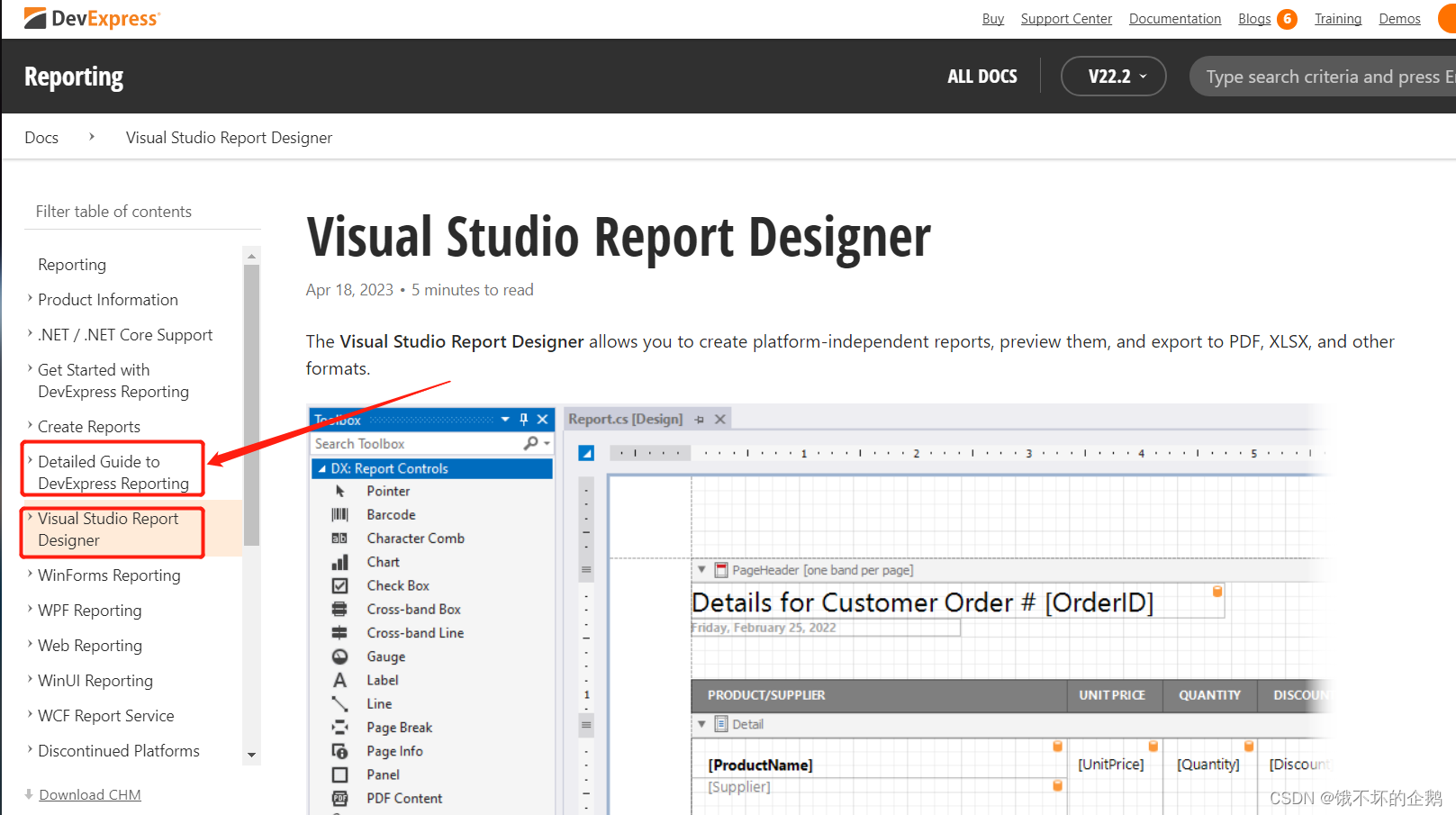Viewport: 1456px width, 815px height.
Task: Open Get Started with DevExpress Reporting
Action: click(113, 380)
